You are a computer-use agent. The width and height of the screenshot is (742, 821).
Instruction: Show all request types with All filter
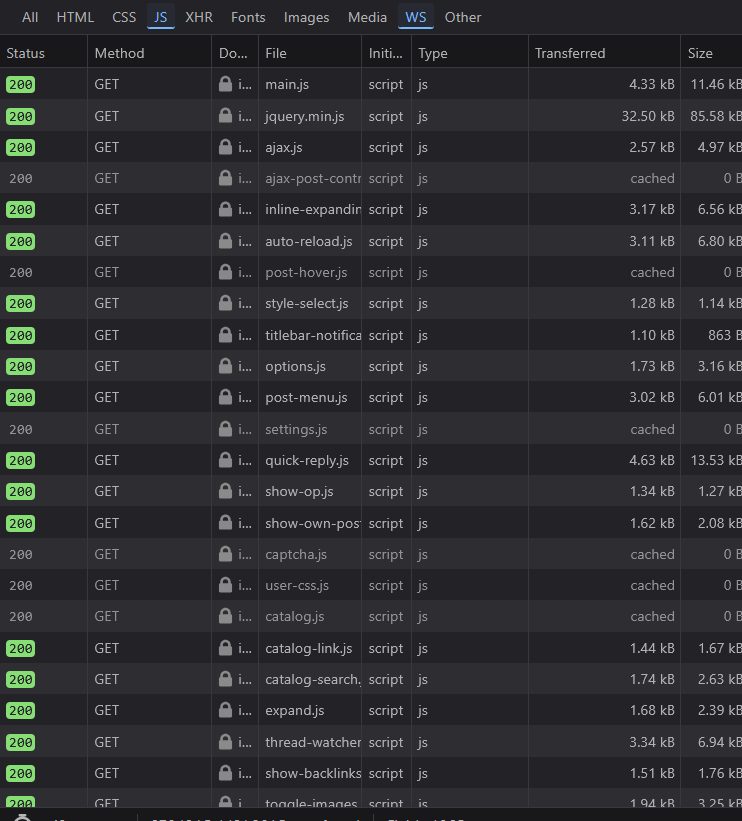pos(30,17)
